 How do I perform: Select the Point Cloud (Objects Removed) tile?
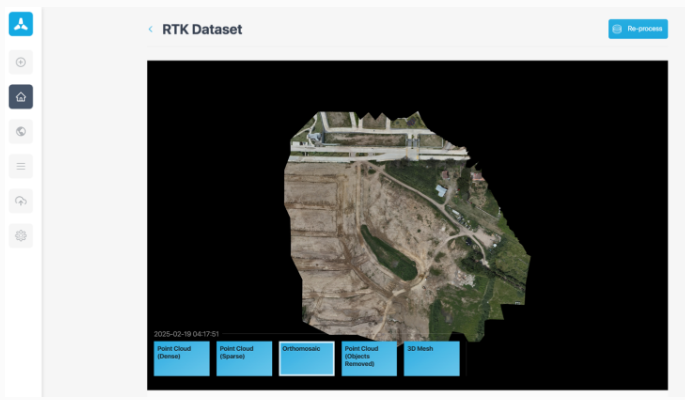[x=369, y=359]
